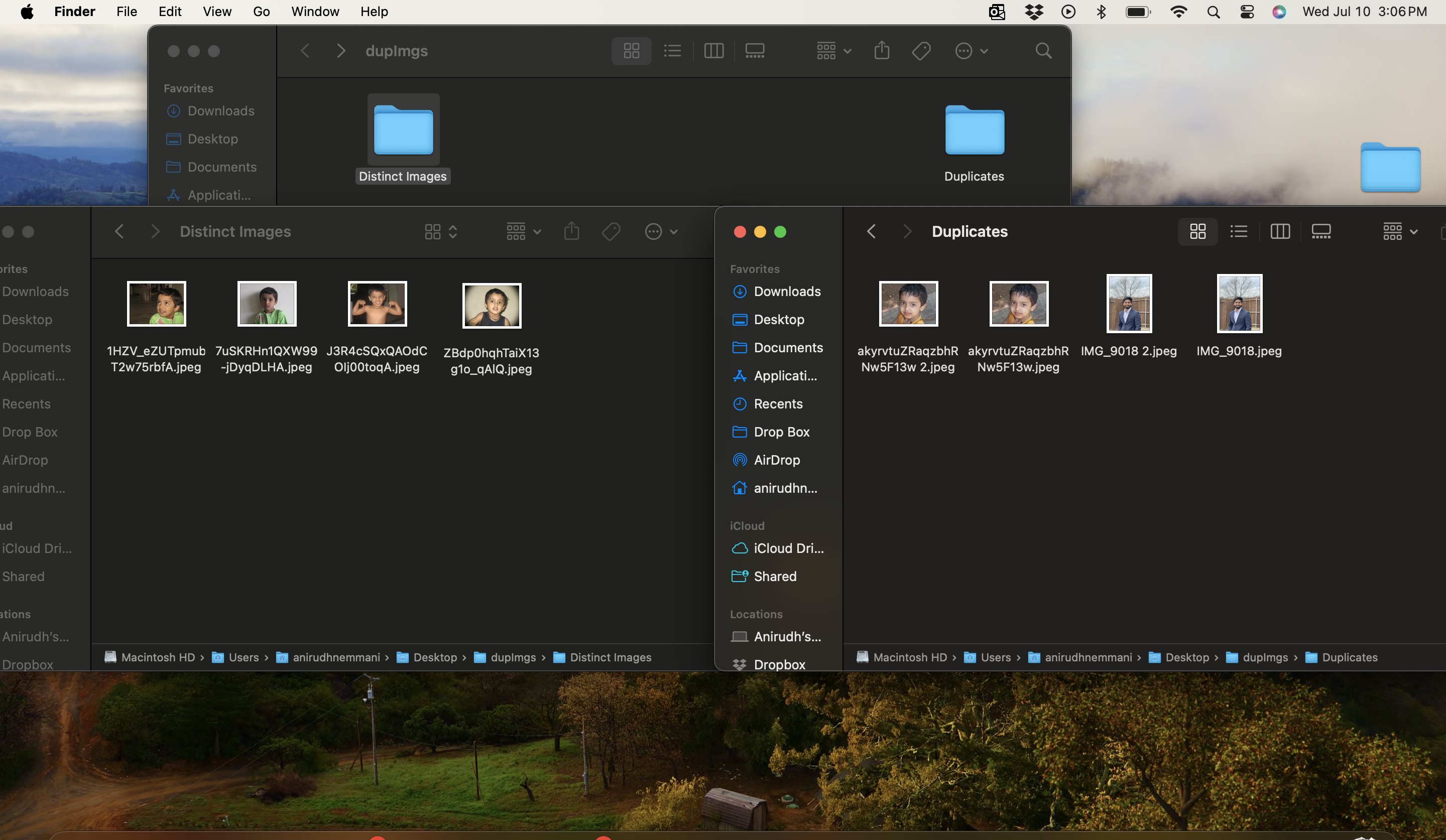Select file IMG_9018.jpeg in Duplicates
The width and height of the screenshot is (1446, 840).
1239,315
